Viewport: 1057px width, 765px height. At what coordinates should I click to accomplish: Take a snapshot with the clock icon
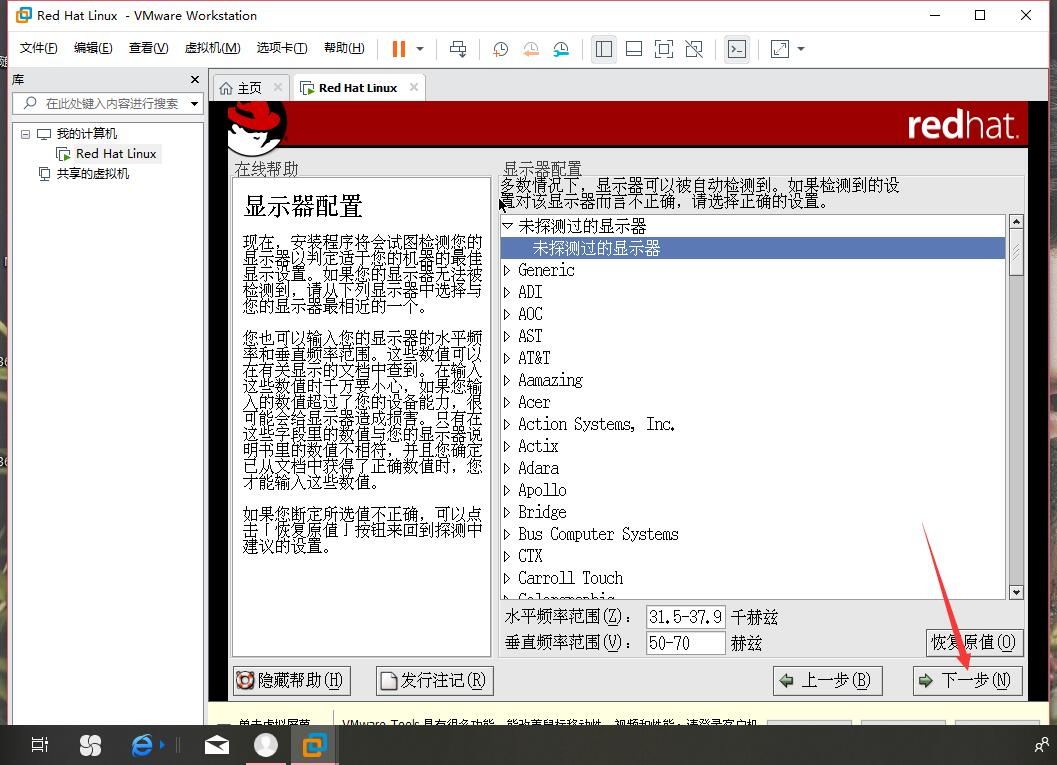pos(500,49)
